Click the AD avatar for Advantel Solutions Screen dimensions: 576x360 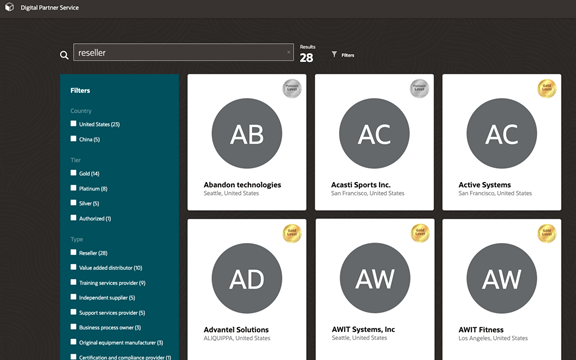(247, 278)
